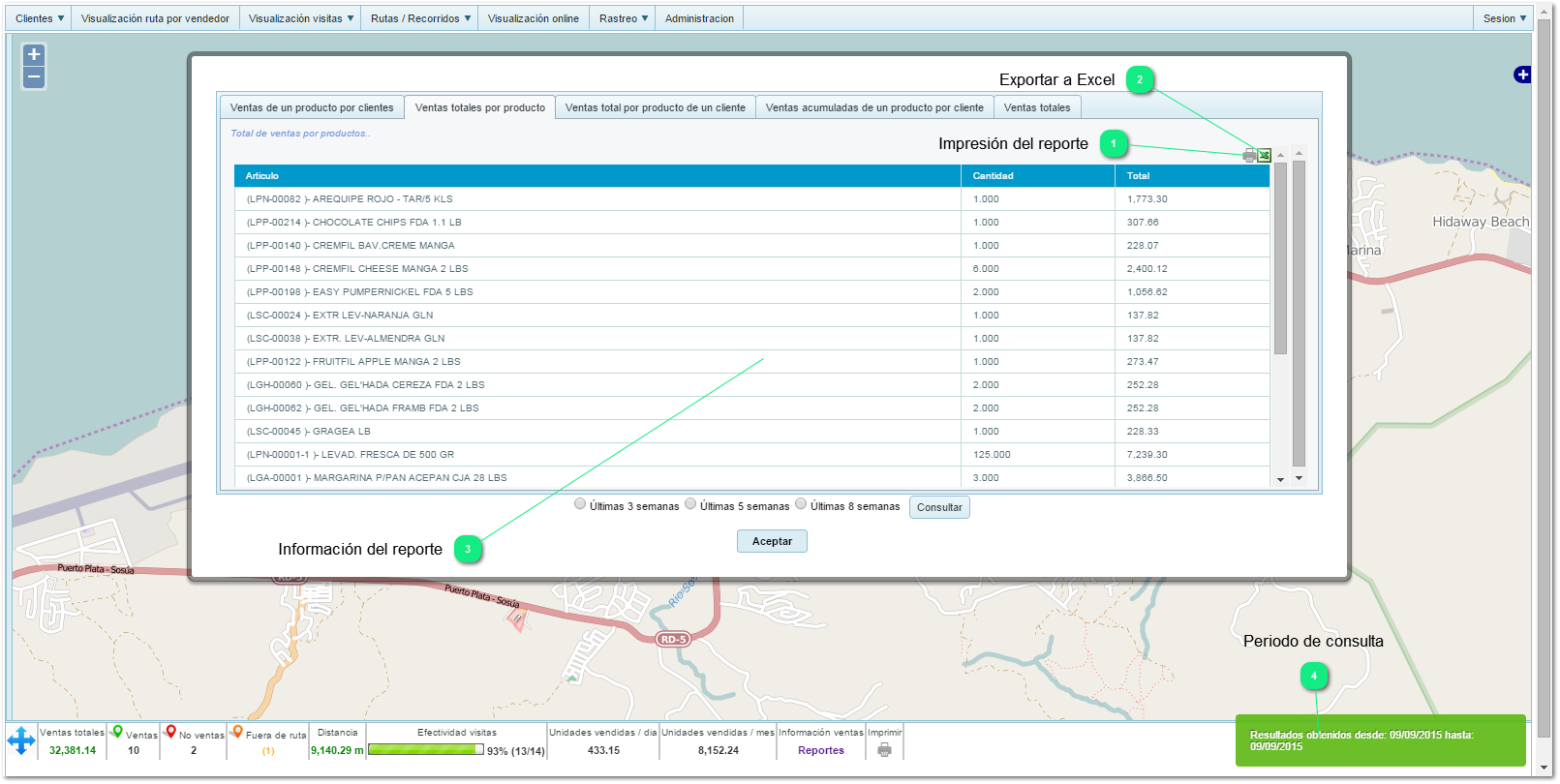Click the Efectividad visitas progress bar
The image size is (1560, 784).
coord(426,750)
